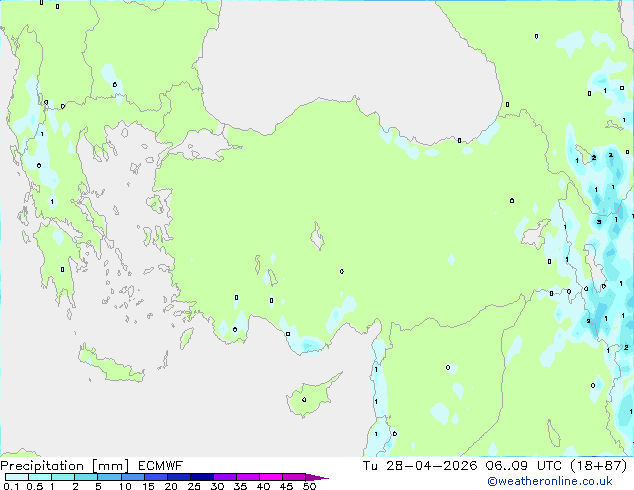This screenshot has width=634, height=490.
Task: Click the "06..09 UTC" time range text
Action: point(524,466)
